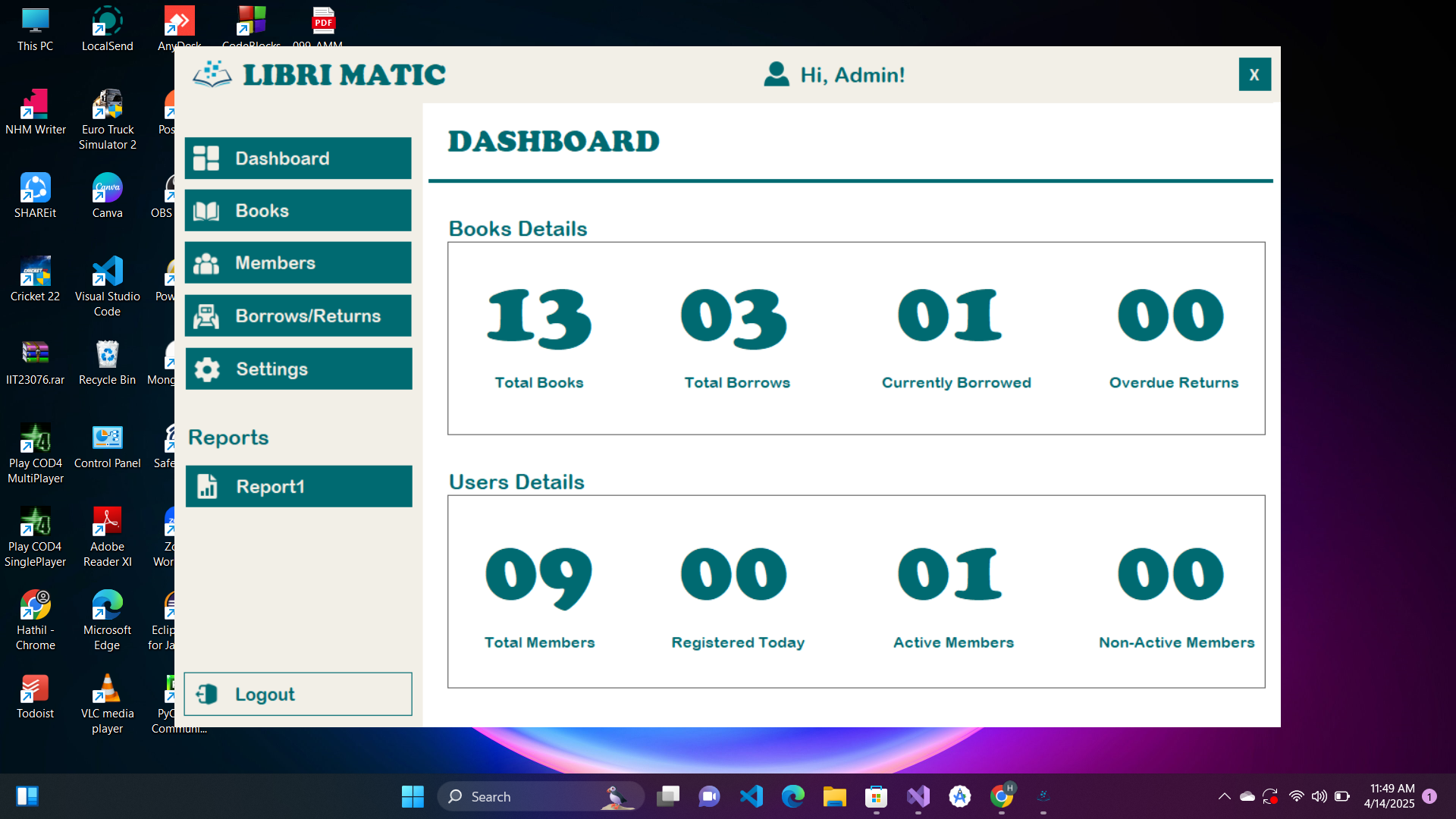Open the Books section
1456x819 pixels.
point(298,210)
